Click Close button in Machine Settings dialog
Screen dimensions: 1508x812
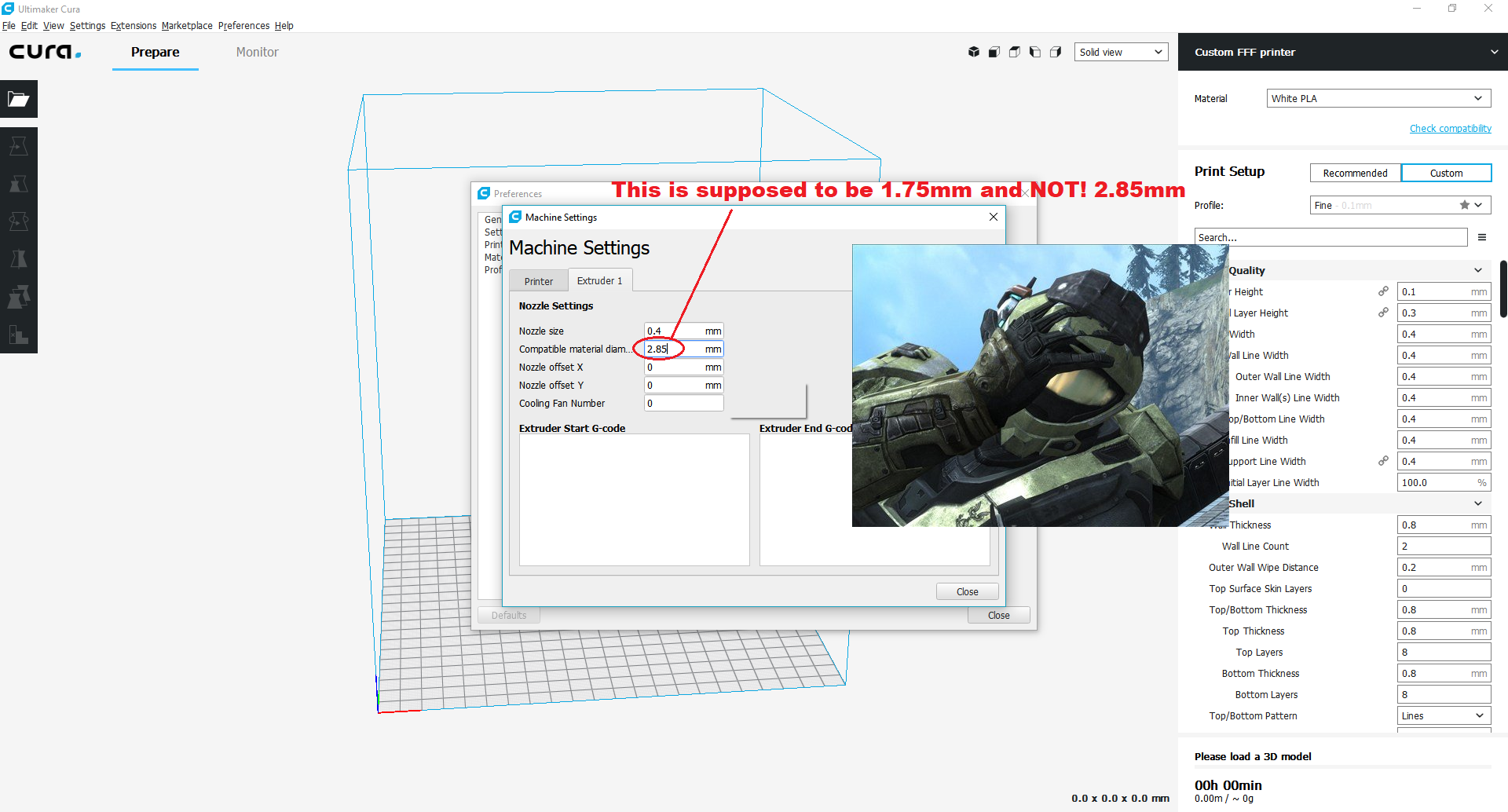(x=967, y=591)
